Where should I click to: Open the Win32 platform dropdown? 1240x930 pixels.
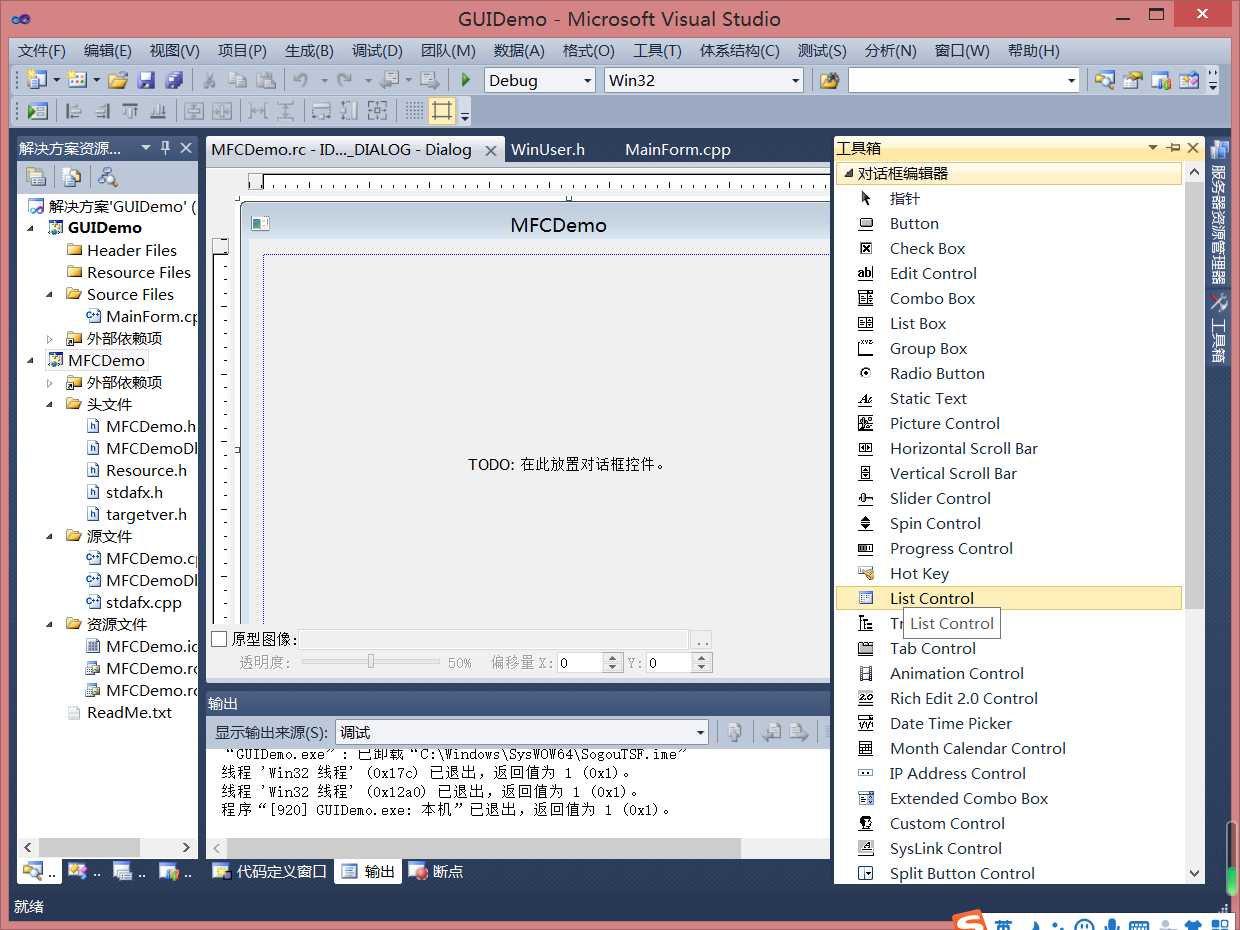795,81
